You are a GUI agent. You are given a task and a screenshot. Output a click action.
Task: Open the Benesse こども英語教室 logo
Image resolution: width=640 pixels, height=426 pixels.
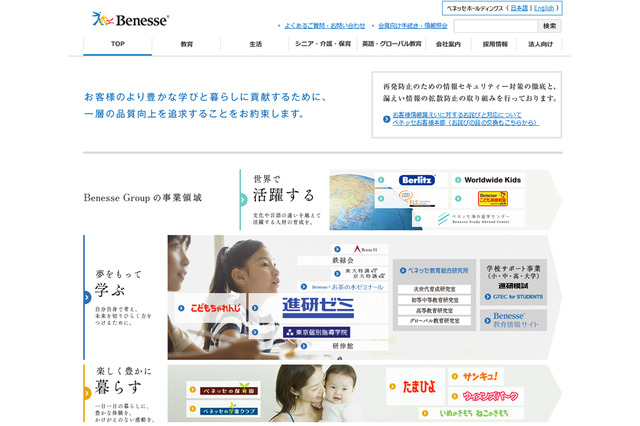coord(493,199)
